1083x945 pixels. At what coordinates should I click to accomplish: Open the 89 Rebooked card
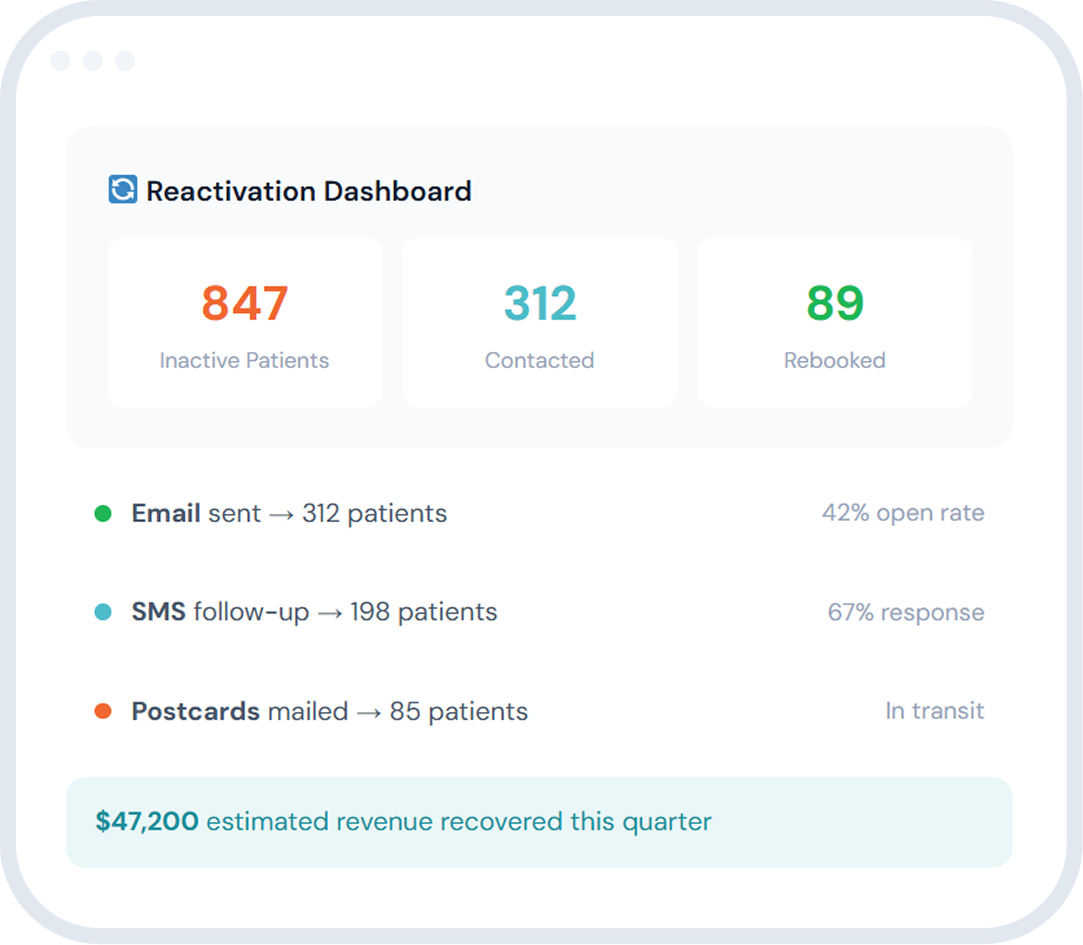coord(834,322)
